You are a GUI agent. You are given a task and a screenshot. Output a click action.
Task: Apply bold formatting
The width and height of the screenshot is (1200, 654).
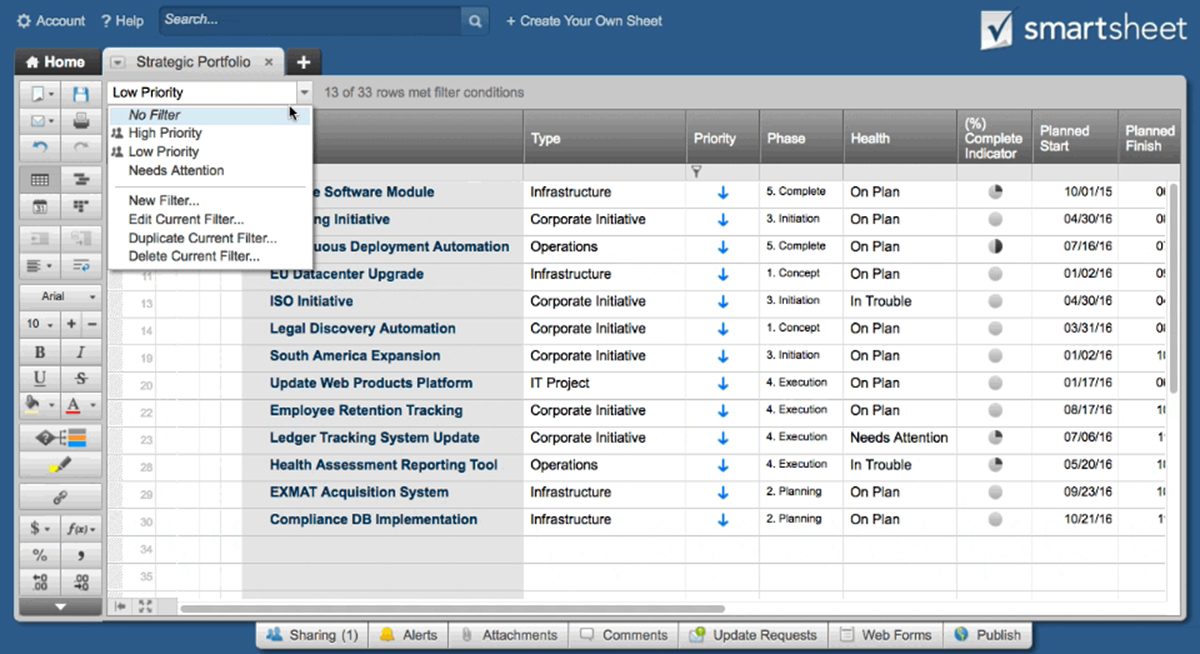coord(39,350)
